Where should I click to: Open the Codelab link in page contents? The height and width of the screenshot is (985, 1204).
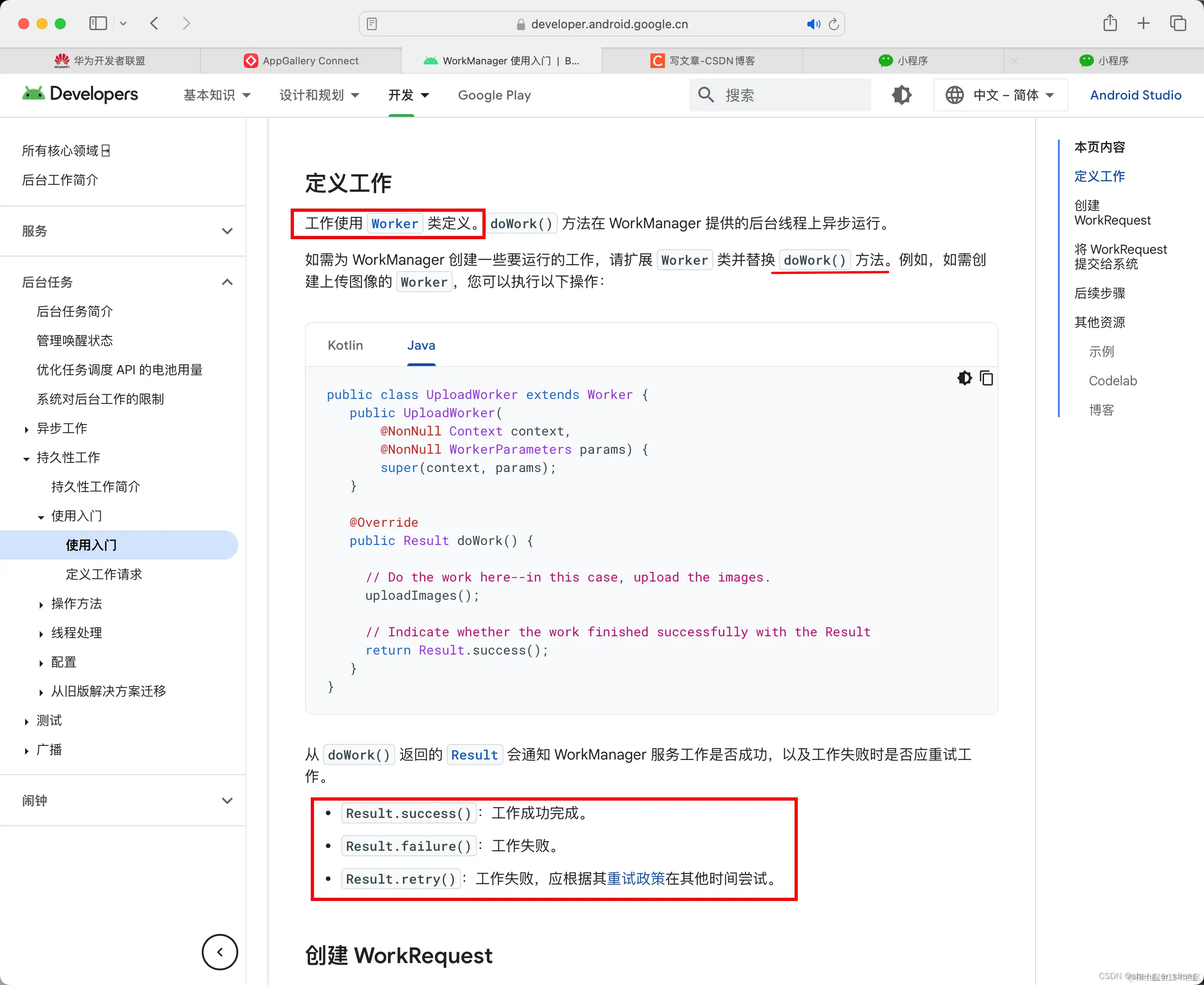click(x=1112, y=380)
